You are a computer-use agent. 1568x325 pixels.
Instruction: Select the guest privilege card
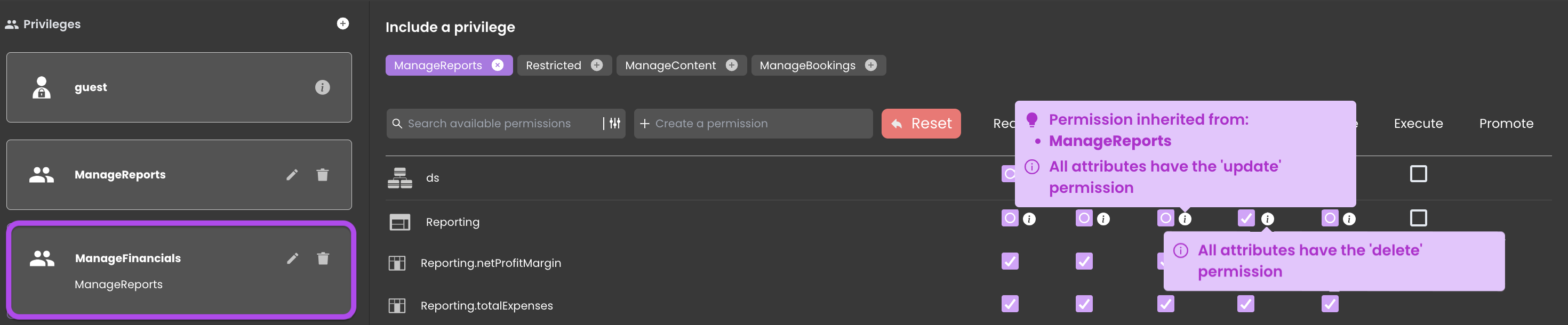(x=179, y=87)
